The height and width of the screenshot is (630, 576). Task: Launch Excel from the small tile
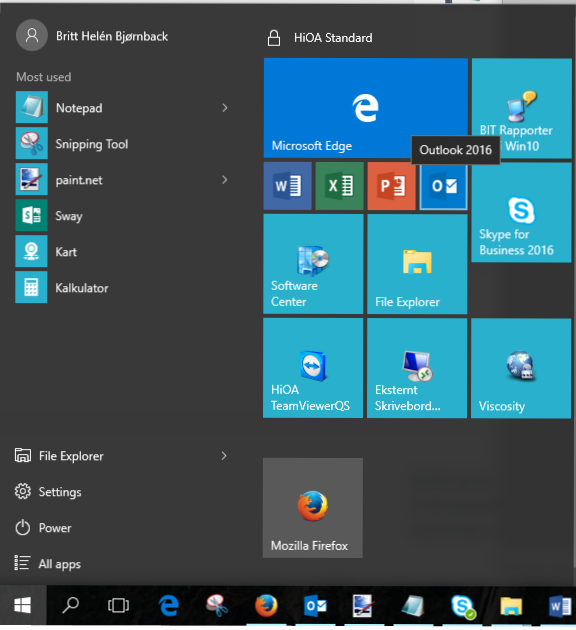pyautogui.click(x=339, y=186)
